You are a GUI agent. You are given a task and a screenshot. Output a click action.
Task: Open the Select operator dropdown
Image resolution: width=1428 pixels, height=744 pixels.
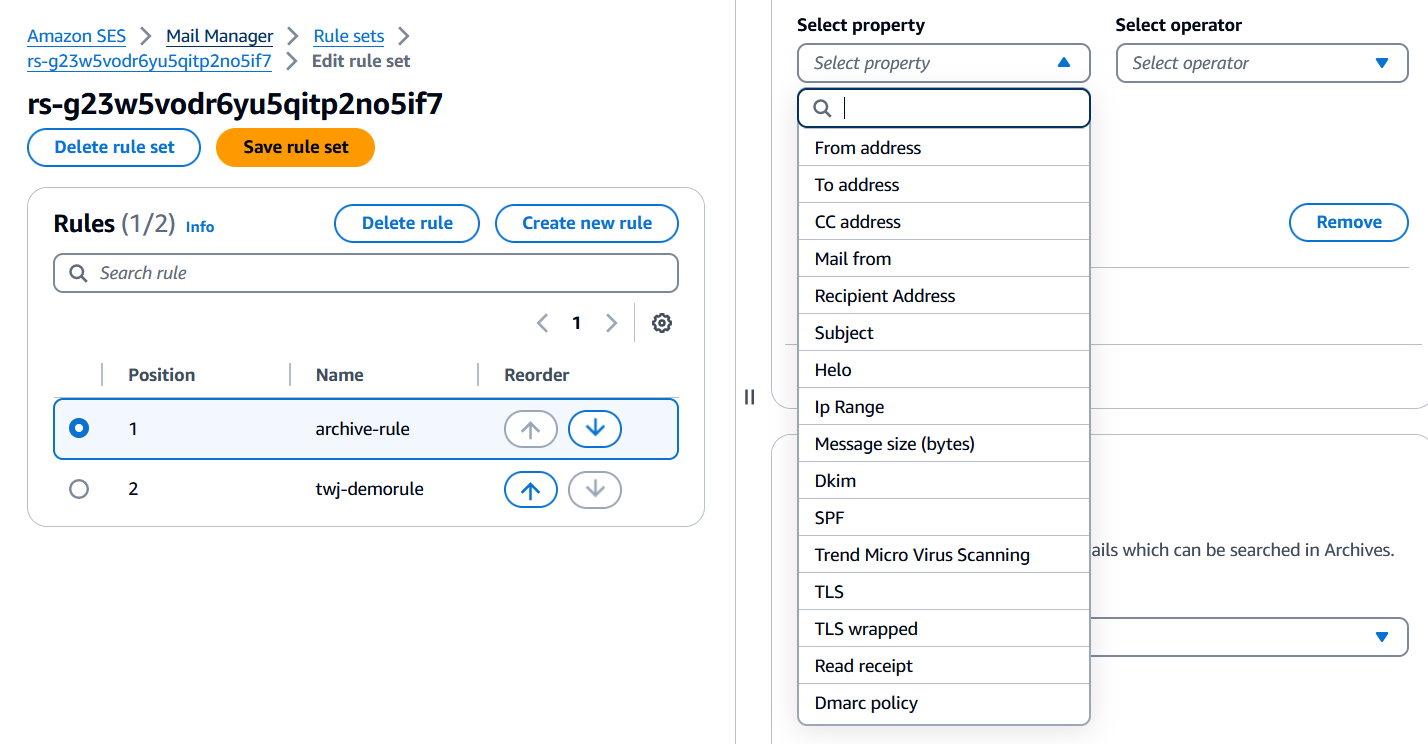(x=1262, y=62)
